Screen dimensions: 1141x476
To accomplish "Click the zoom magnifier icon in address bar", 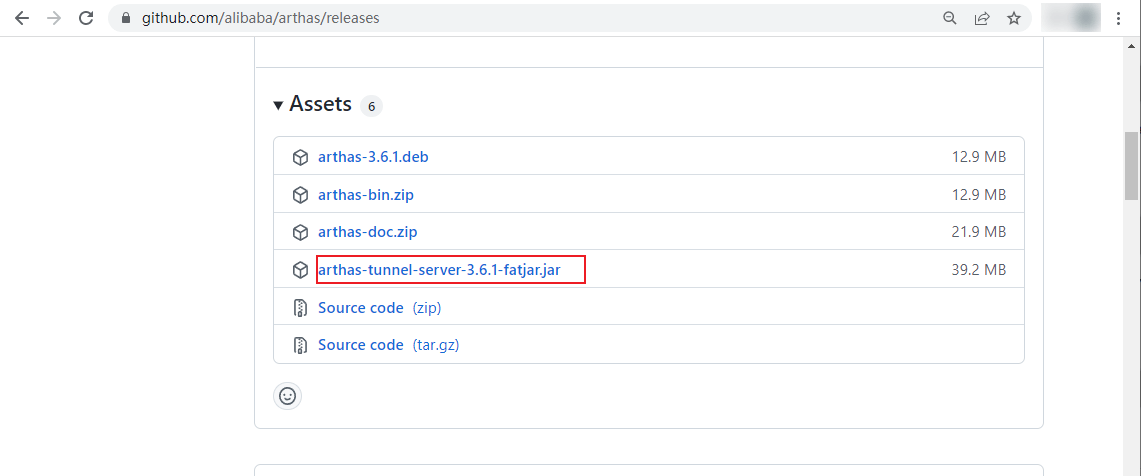I will [950, 18].
